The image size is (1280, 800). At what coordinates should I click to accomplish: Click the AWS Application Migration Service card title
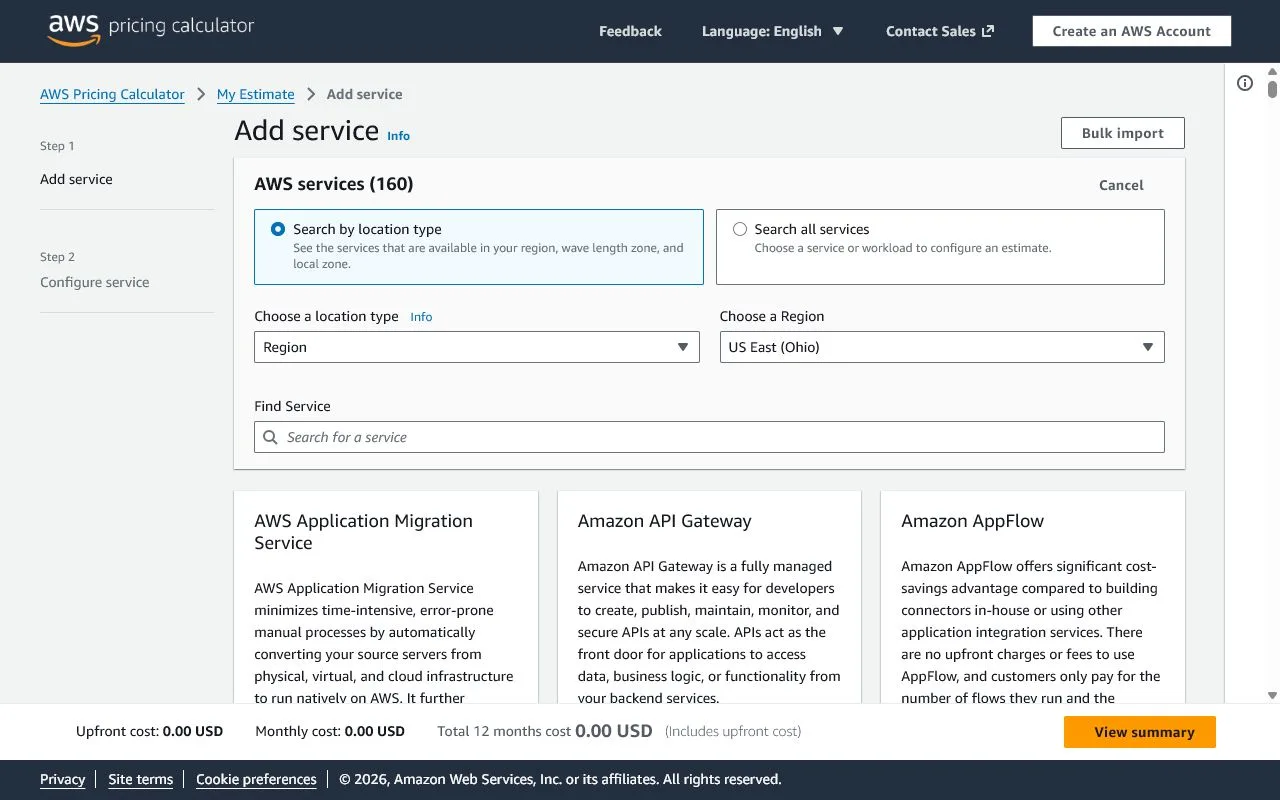[x=363, y=532]
